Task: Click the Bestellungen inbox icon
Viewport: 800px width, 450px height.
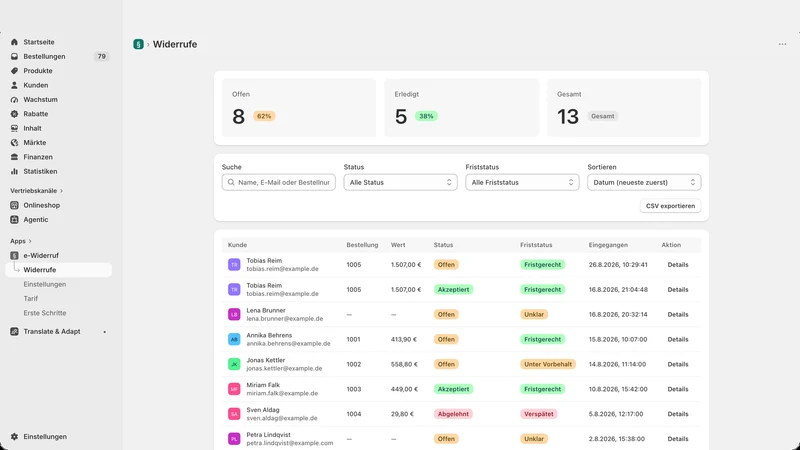Action: 14,56
